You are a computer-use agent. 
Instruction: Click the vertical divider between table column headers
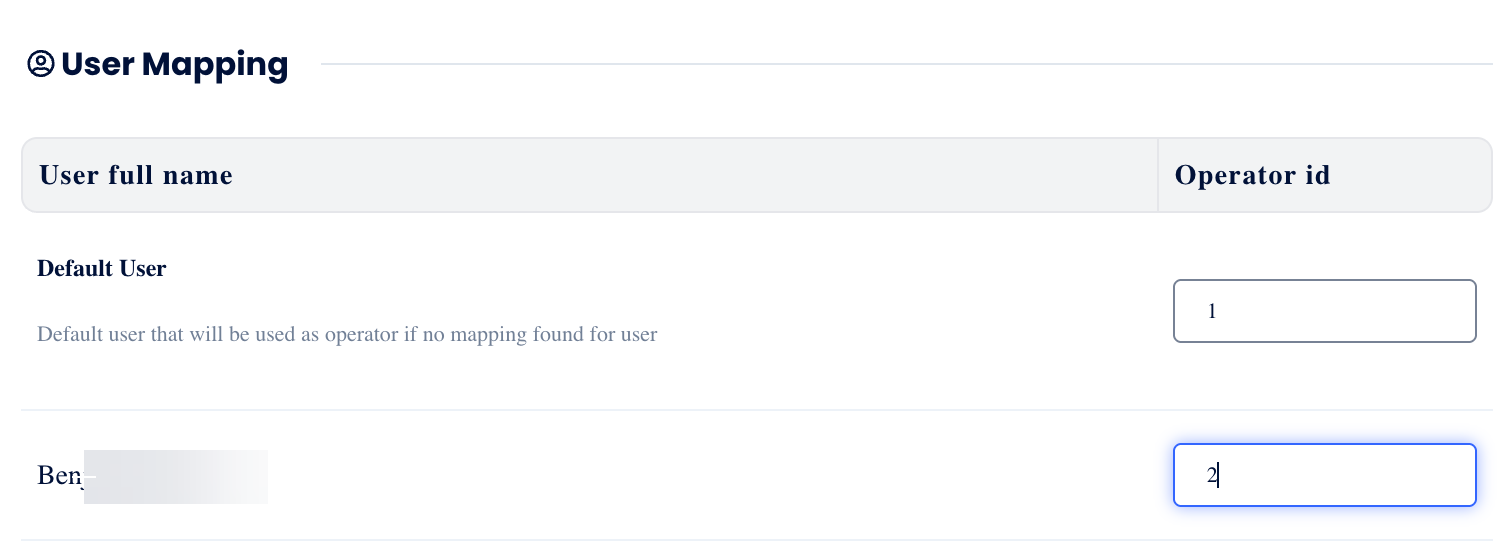[x=1158, y=176]
